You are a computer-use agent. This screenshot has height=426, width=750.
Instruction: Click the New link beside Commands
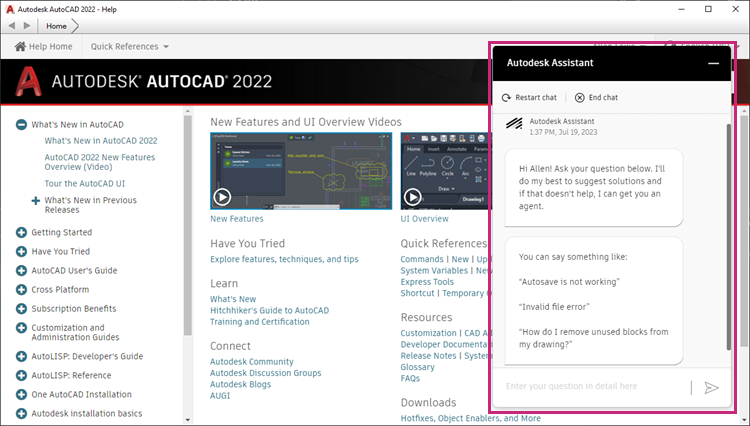460,259
